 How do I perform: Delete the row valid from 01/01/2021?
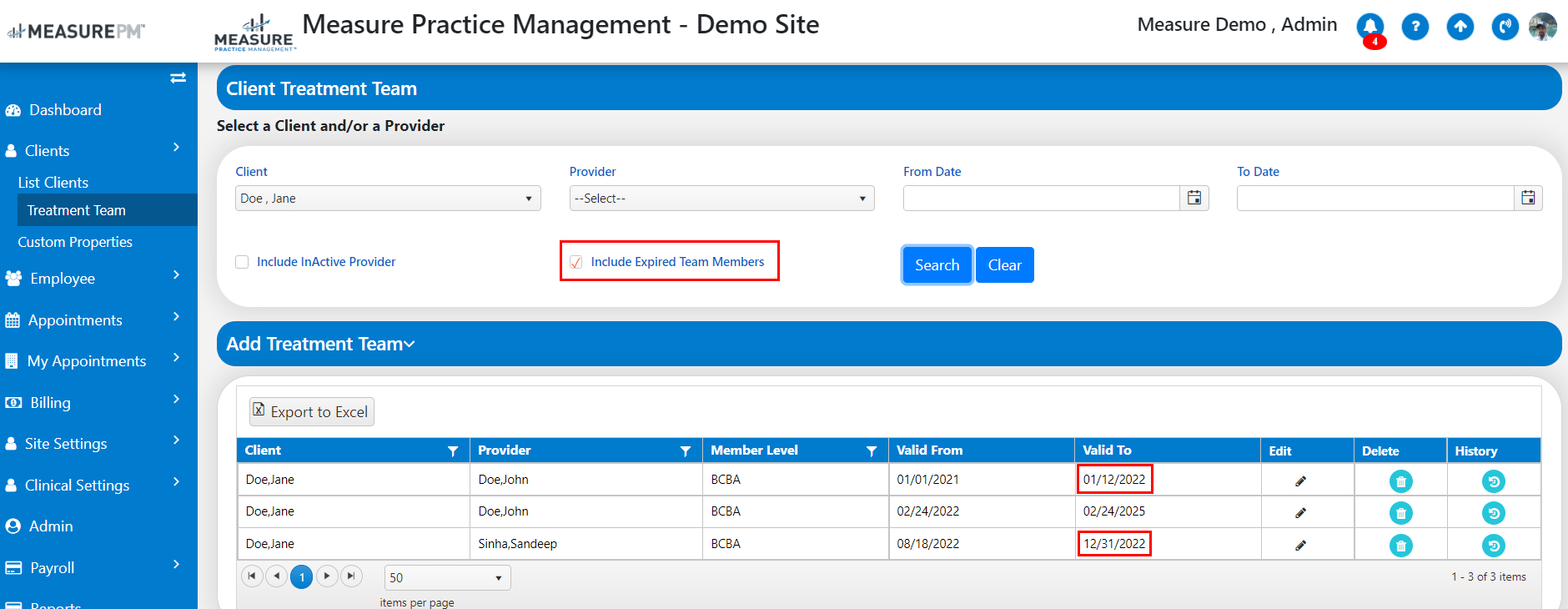[x=1401, y=481]
